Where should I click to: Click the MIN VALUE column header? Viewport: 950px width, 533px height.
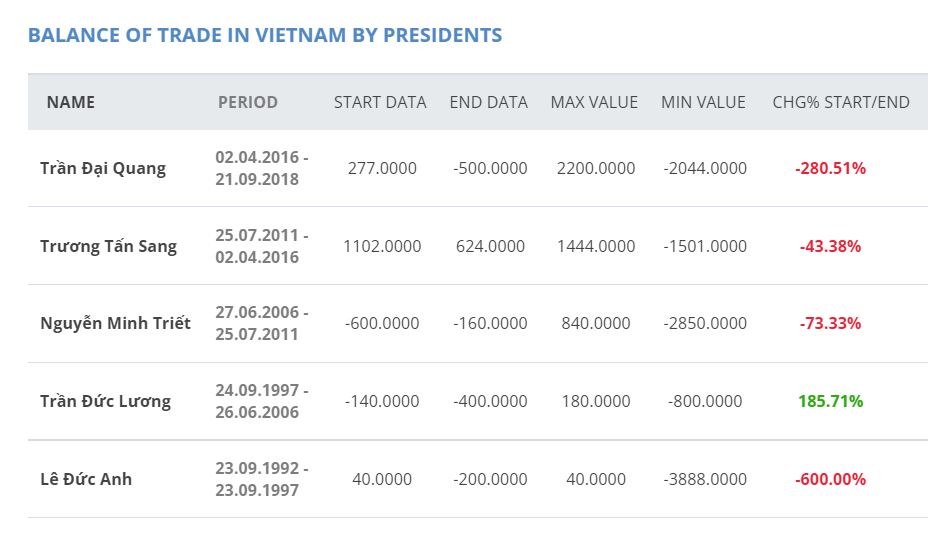pos(703,102)
